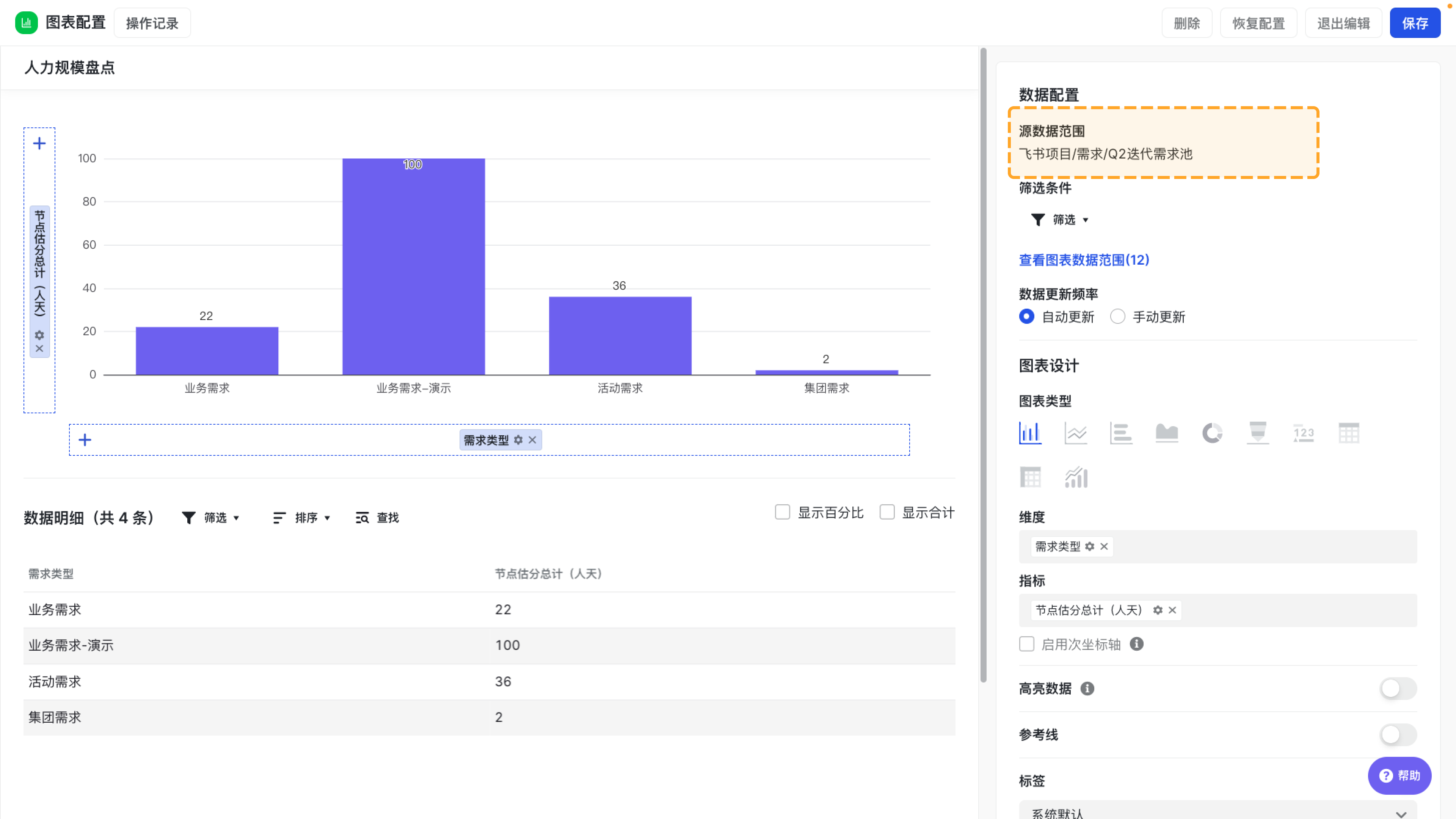Open gear settings for 节点估分总计 under 指标

(1158, 610)
